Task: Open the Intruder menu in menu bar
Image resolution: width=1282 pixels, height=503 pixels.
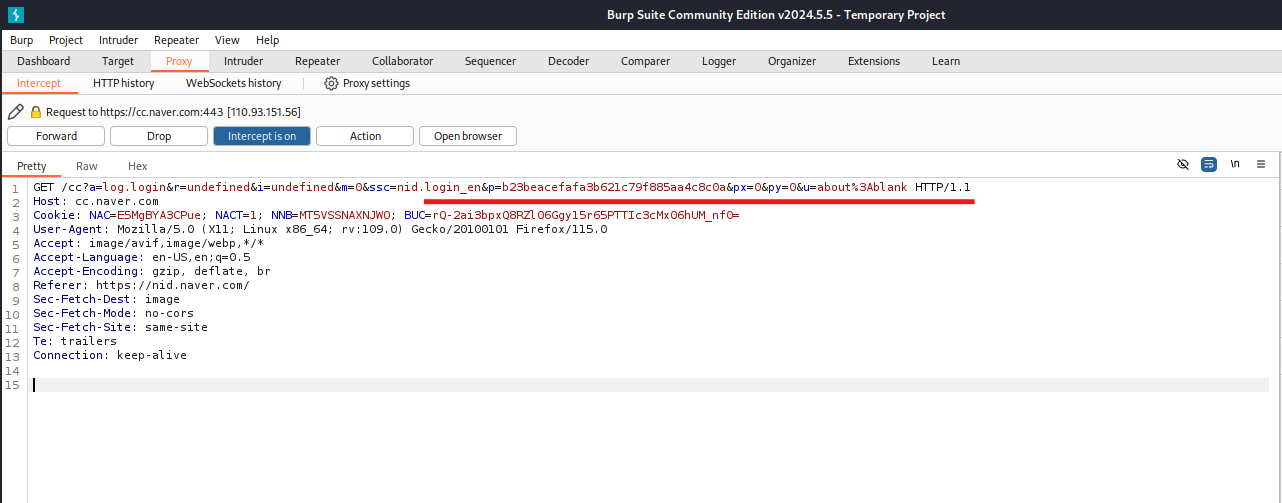Action: [119, 40]
